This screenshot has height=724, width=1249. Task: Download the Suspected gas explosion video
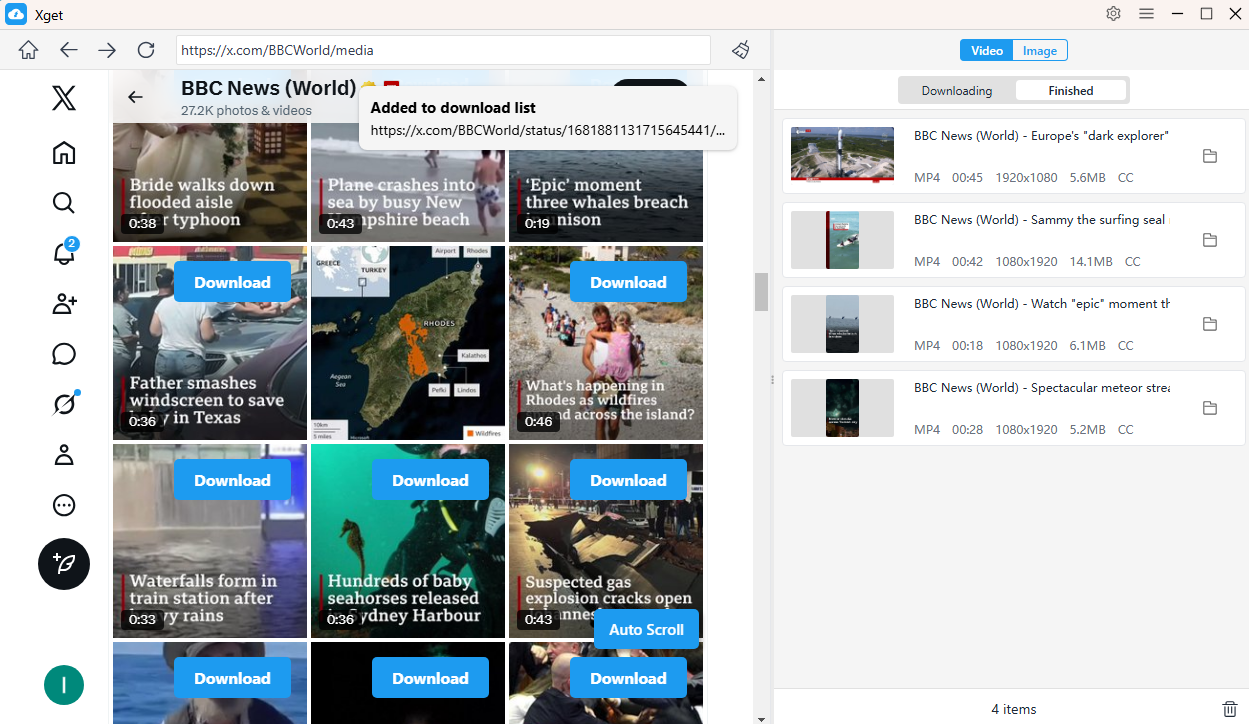click(628, 480)
